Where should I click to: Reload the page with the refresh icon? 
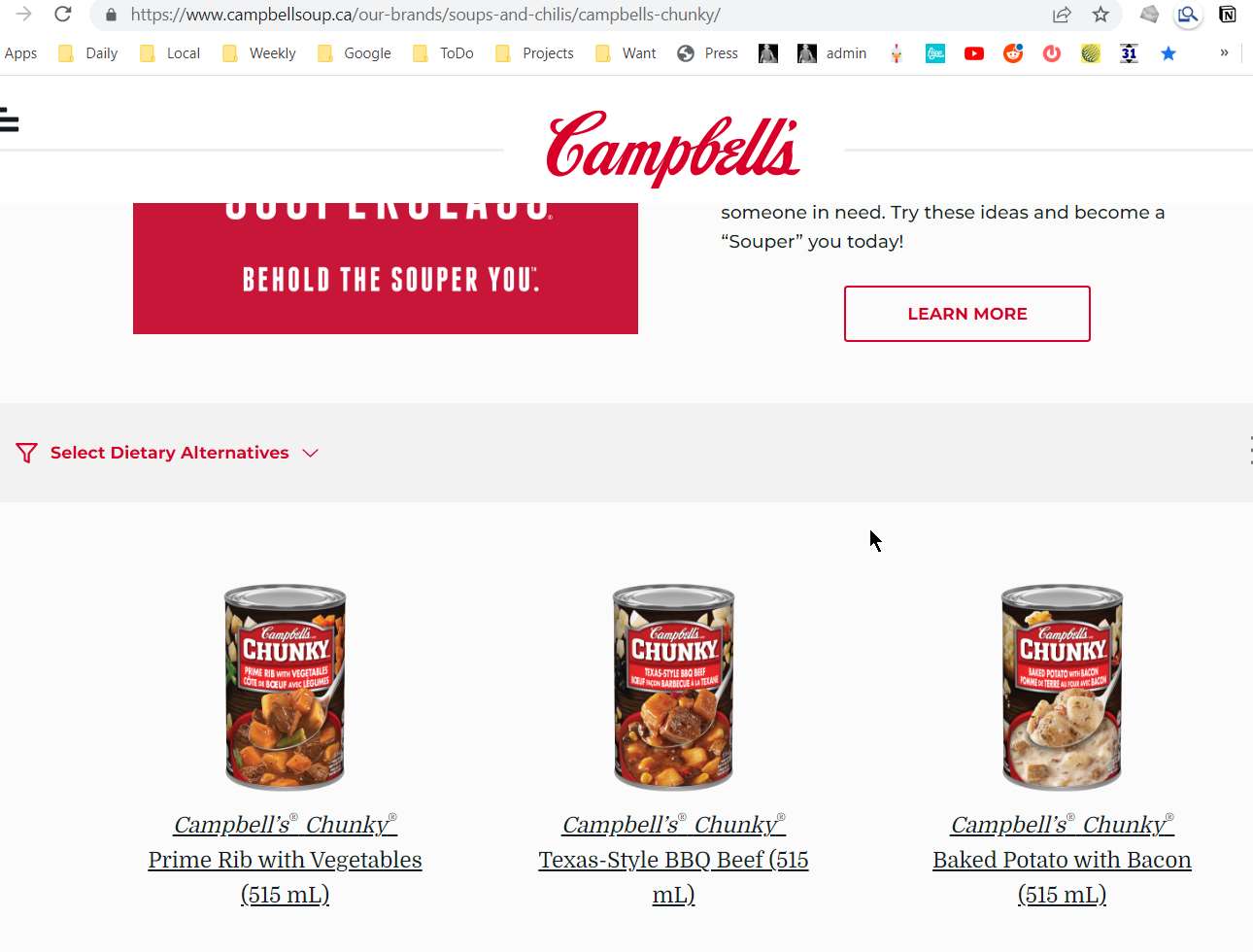pyautogui.click(x=63, y=15)
